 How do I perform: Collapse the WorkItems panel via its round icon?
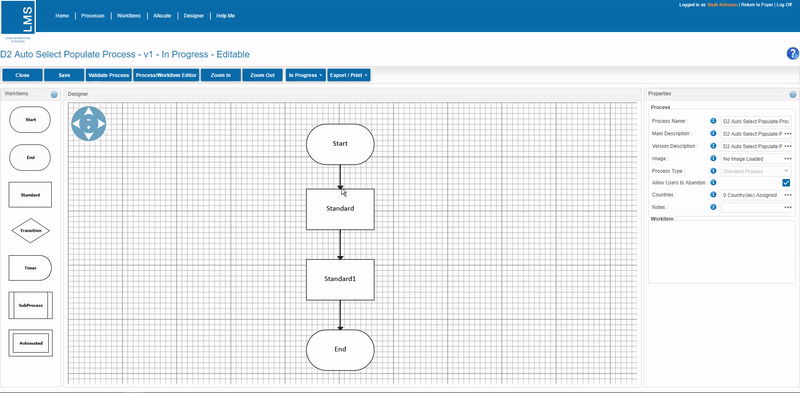coord(54,94)
